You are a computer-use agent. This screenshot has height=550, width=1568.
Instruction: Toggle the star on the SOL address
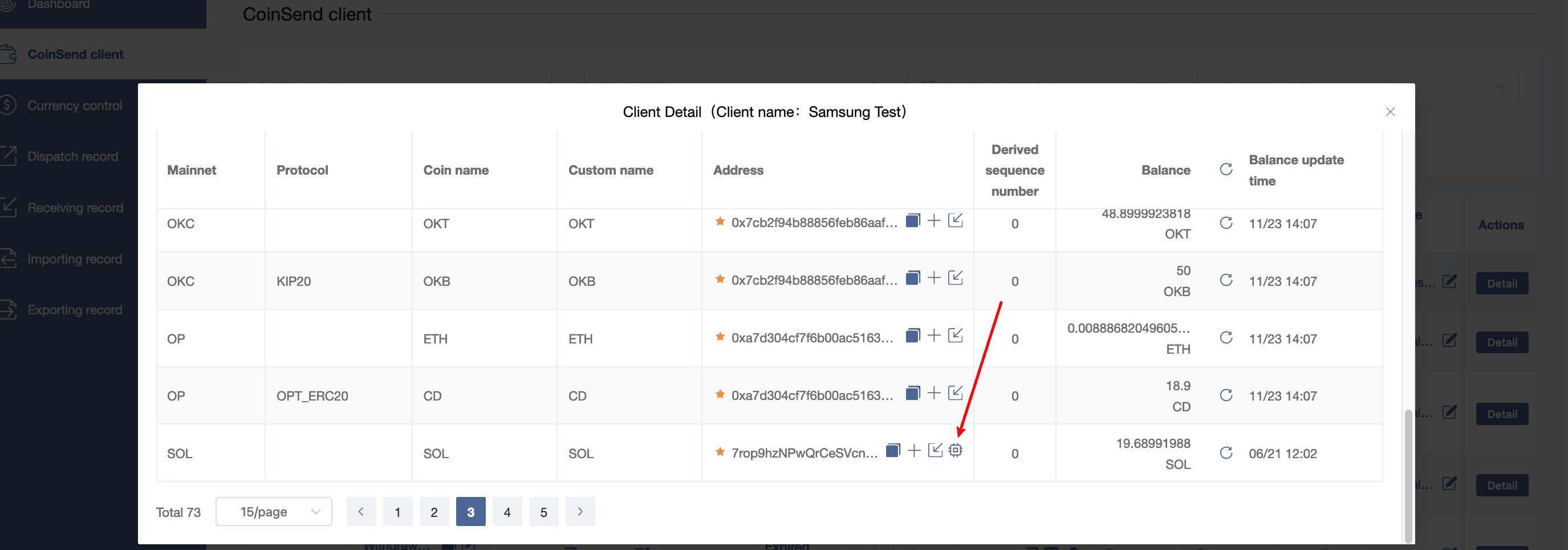(720, 452)
